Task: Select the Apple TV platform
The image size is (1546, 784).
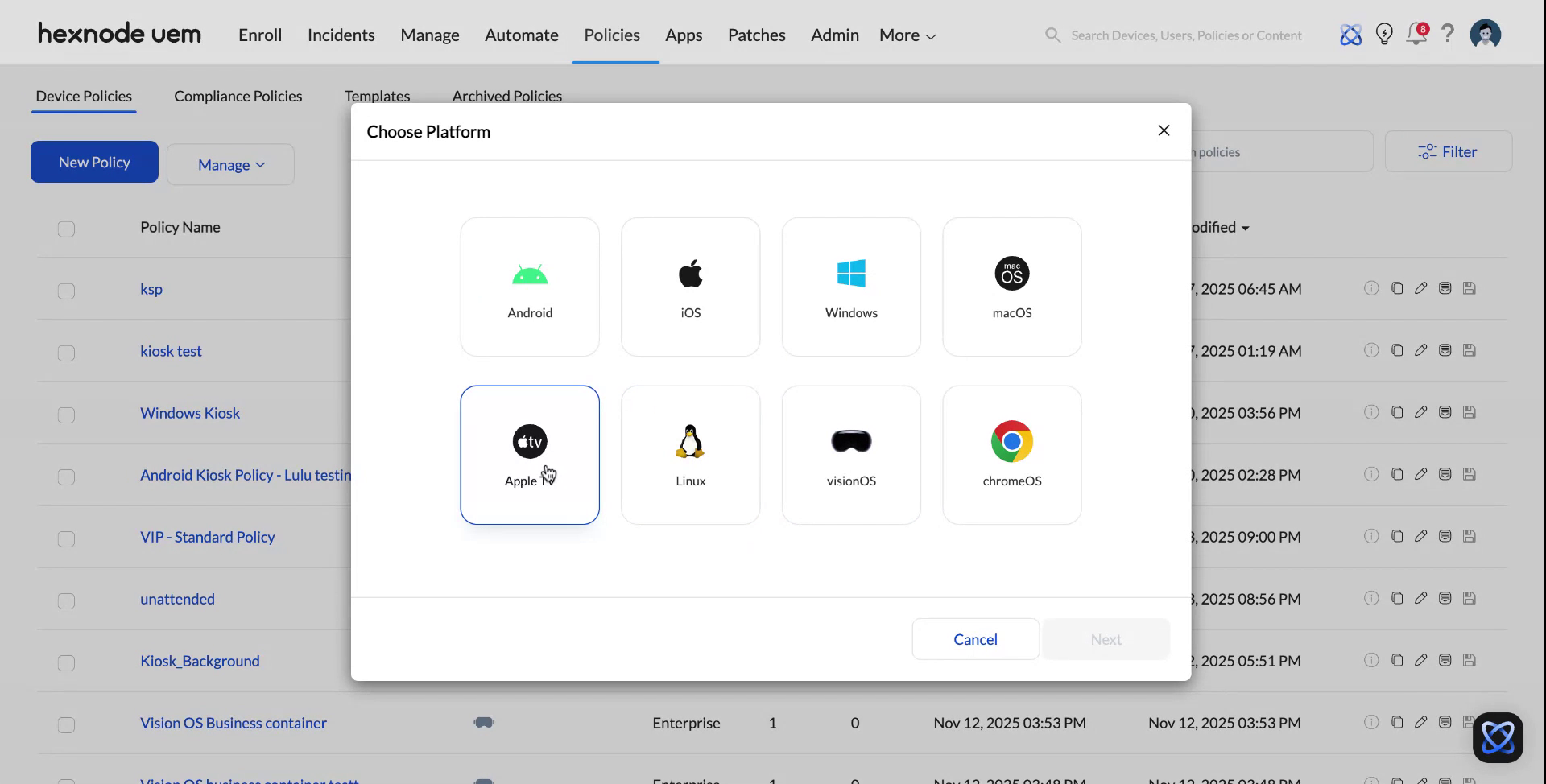Action: 529,455
